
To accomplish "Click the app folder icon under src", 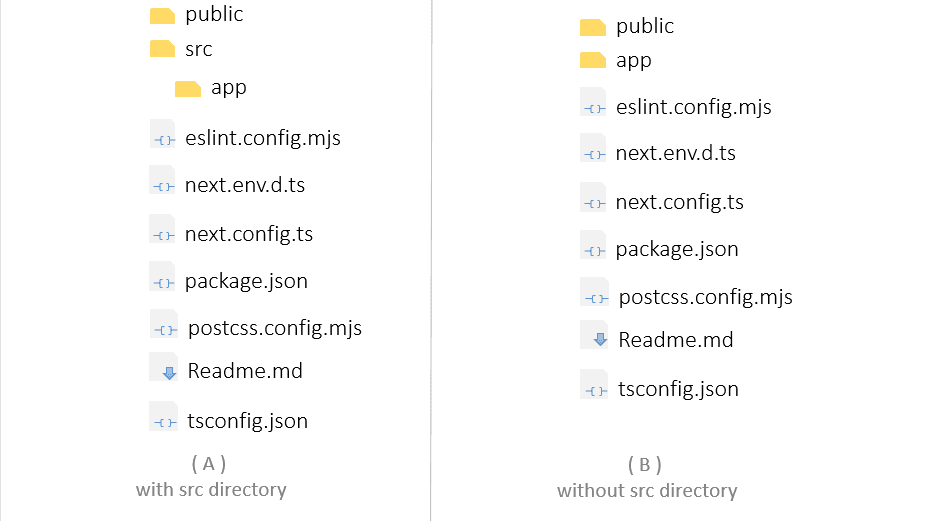I will pos(188,89).
